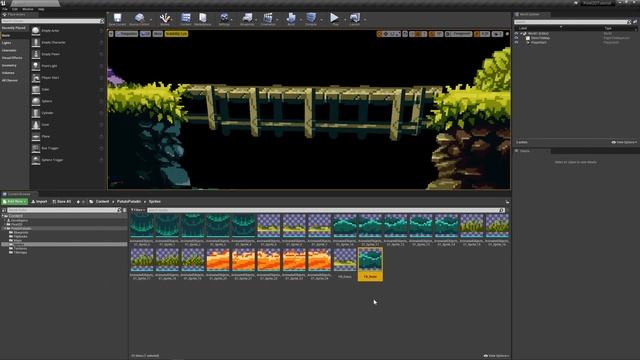The height and width of the screenshot is (360, 640).
Task: Select the Cylinder actor icon
Action: [36, 113]
